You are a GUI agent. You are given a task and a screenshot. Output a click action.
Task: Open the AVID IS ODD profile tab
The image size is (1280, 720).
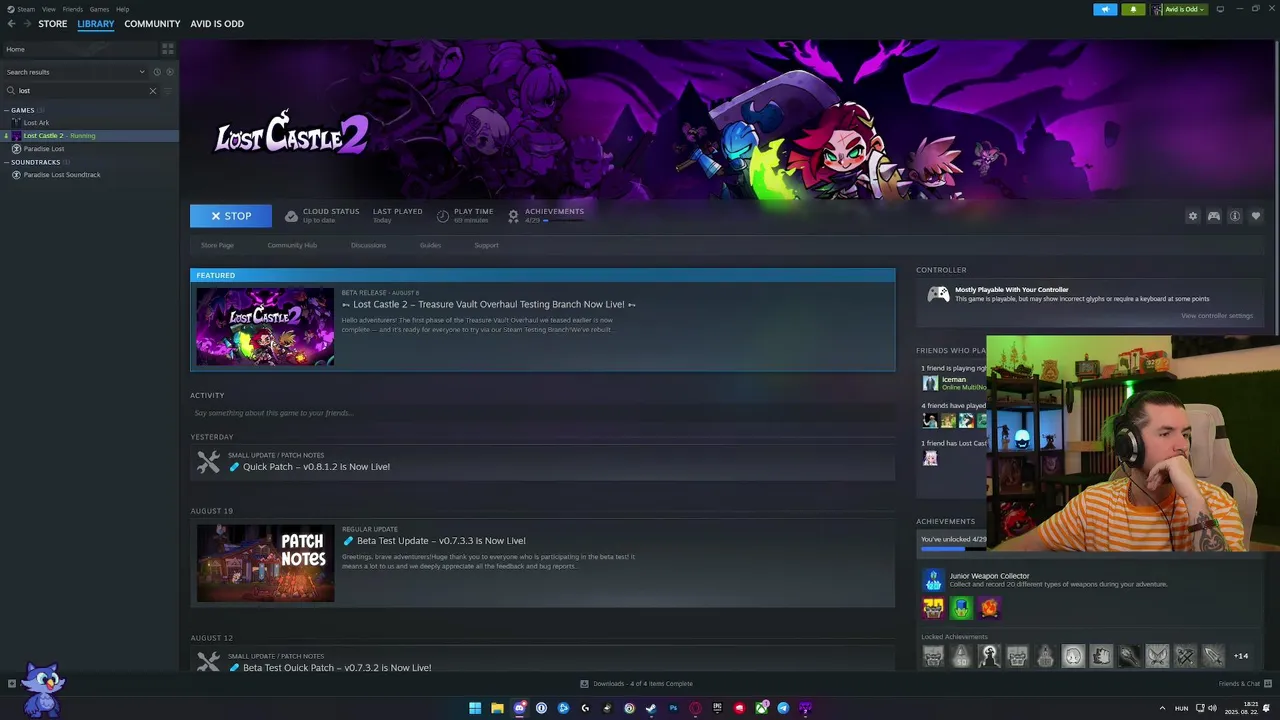[217, 24]
